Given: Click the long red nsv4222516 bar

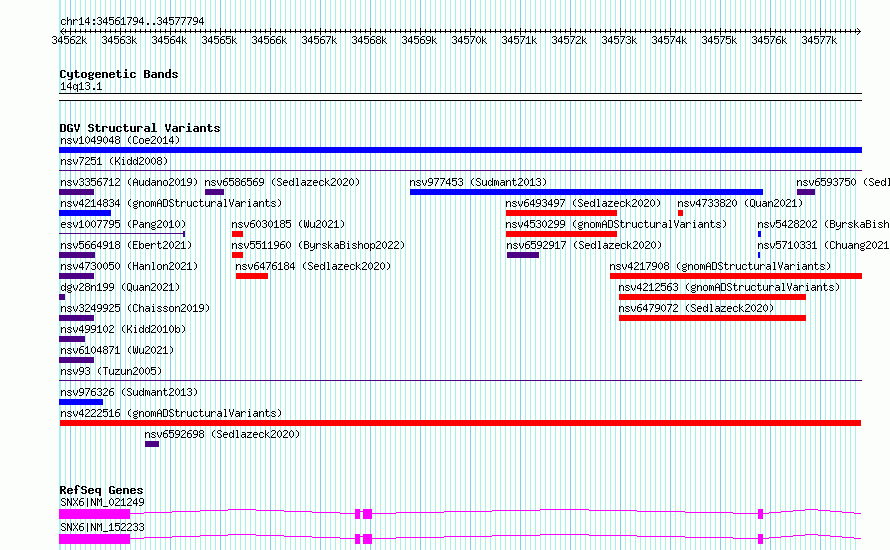Looking at the screenshot, I should [460, 423].
